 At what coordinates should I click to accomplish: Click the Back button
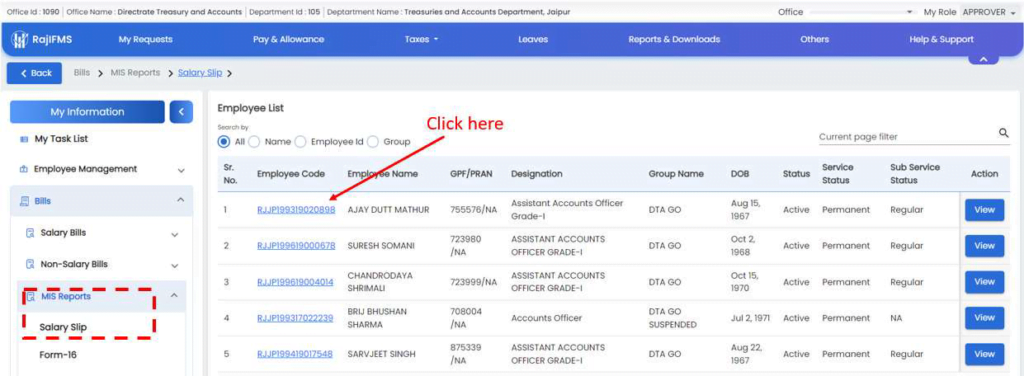point(34,73)
